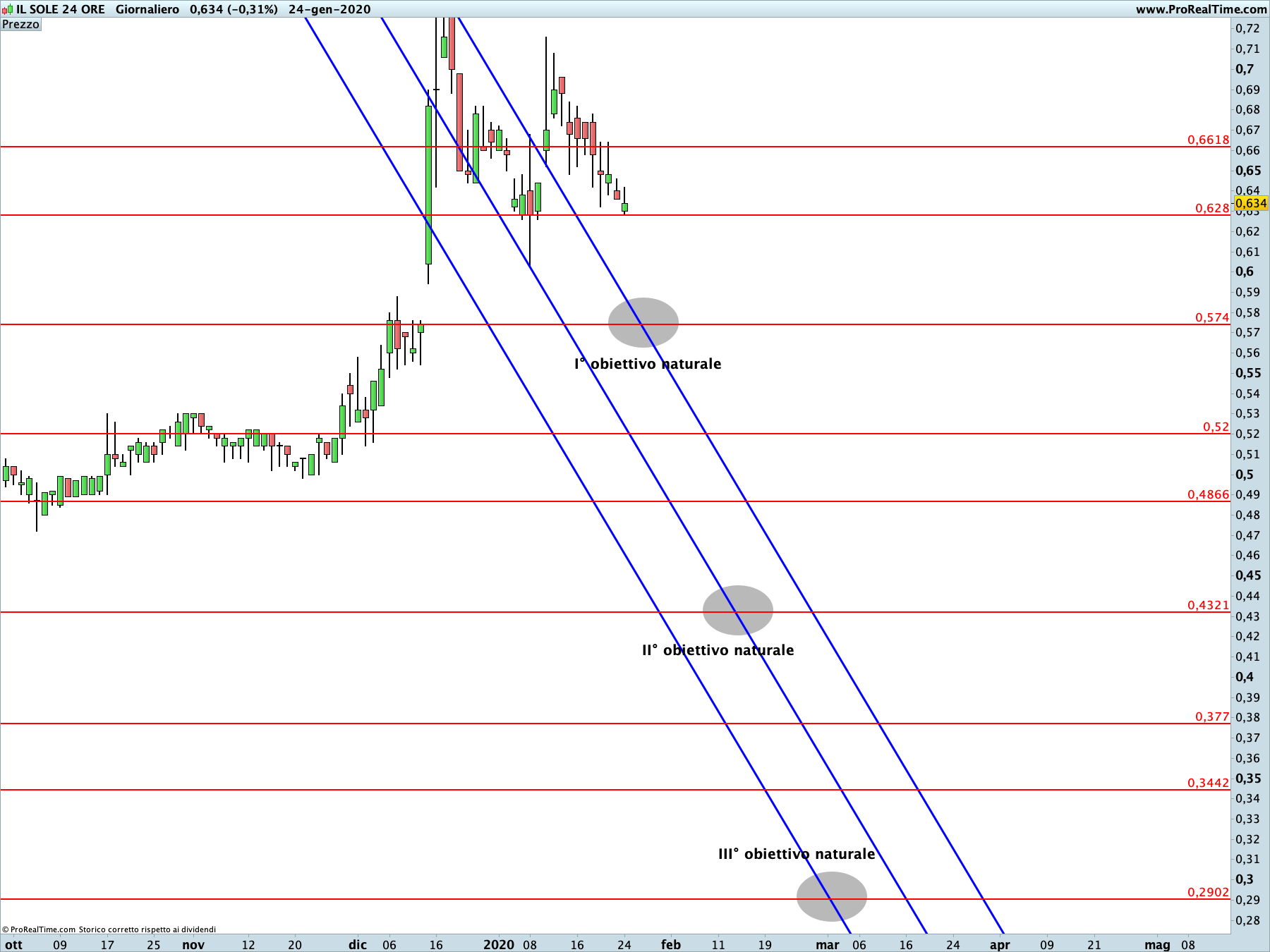Click the Prezzo panel label

pyautogui.click(x=21, y=24)
